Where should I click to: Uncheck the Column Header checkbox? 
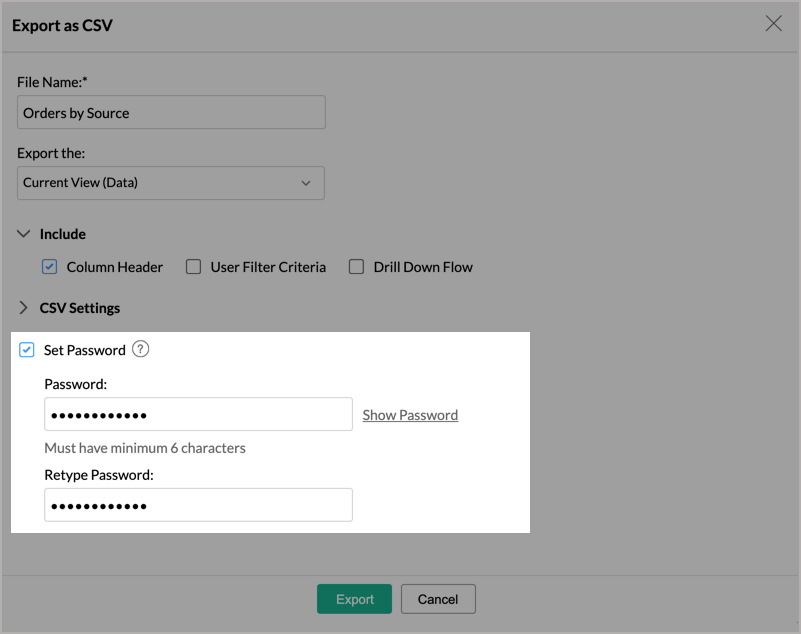click(50, 267)
